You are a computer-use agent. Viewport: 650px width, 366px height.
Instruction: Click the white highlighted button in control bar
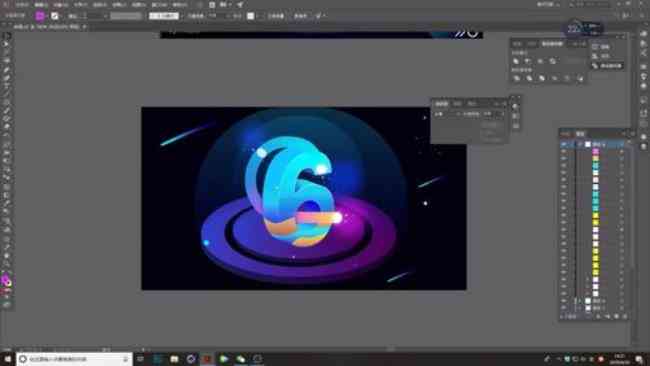(x=164, y=16)
